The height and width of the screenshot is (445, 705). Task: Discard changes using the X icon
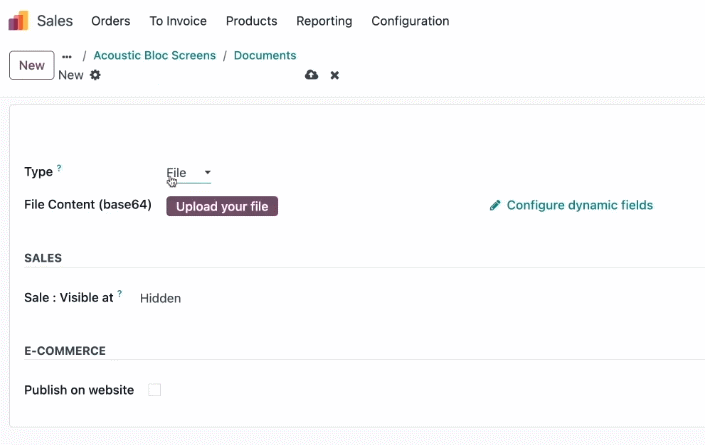(x=335, y=75)
